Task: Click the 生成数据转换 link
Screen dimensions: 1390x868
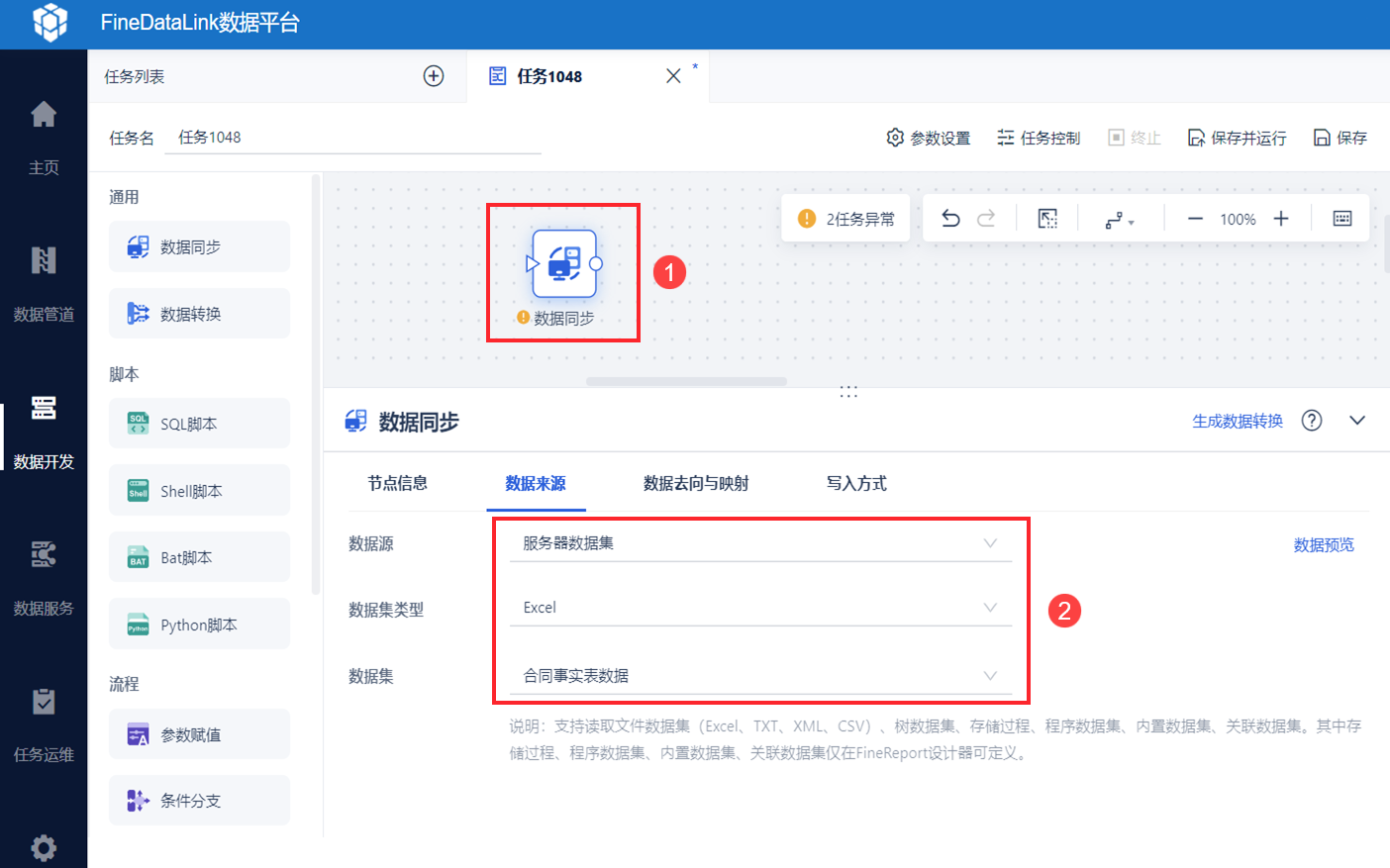Action: coord(1238,422)
